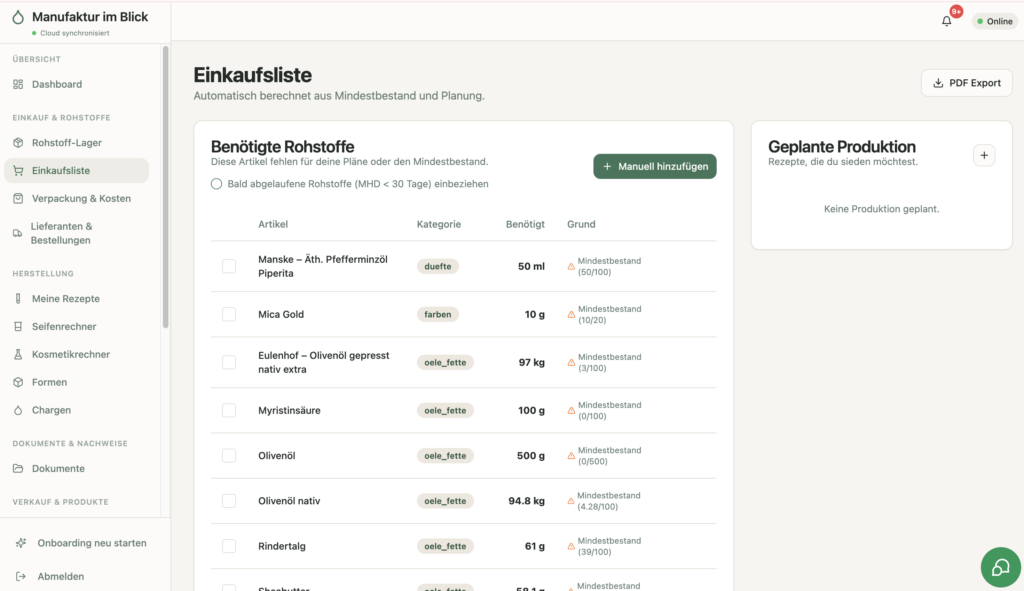
Task: Go to Rohstoff-Lager
Action: [x=76, y=142]
